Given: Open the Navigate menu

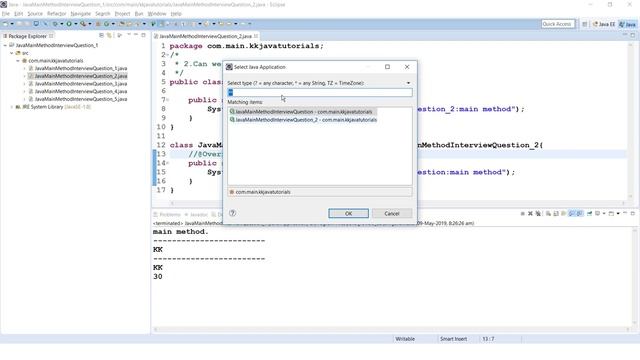Looking at the screenshot, I should pyautogui.click(x=80, y=13).
